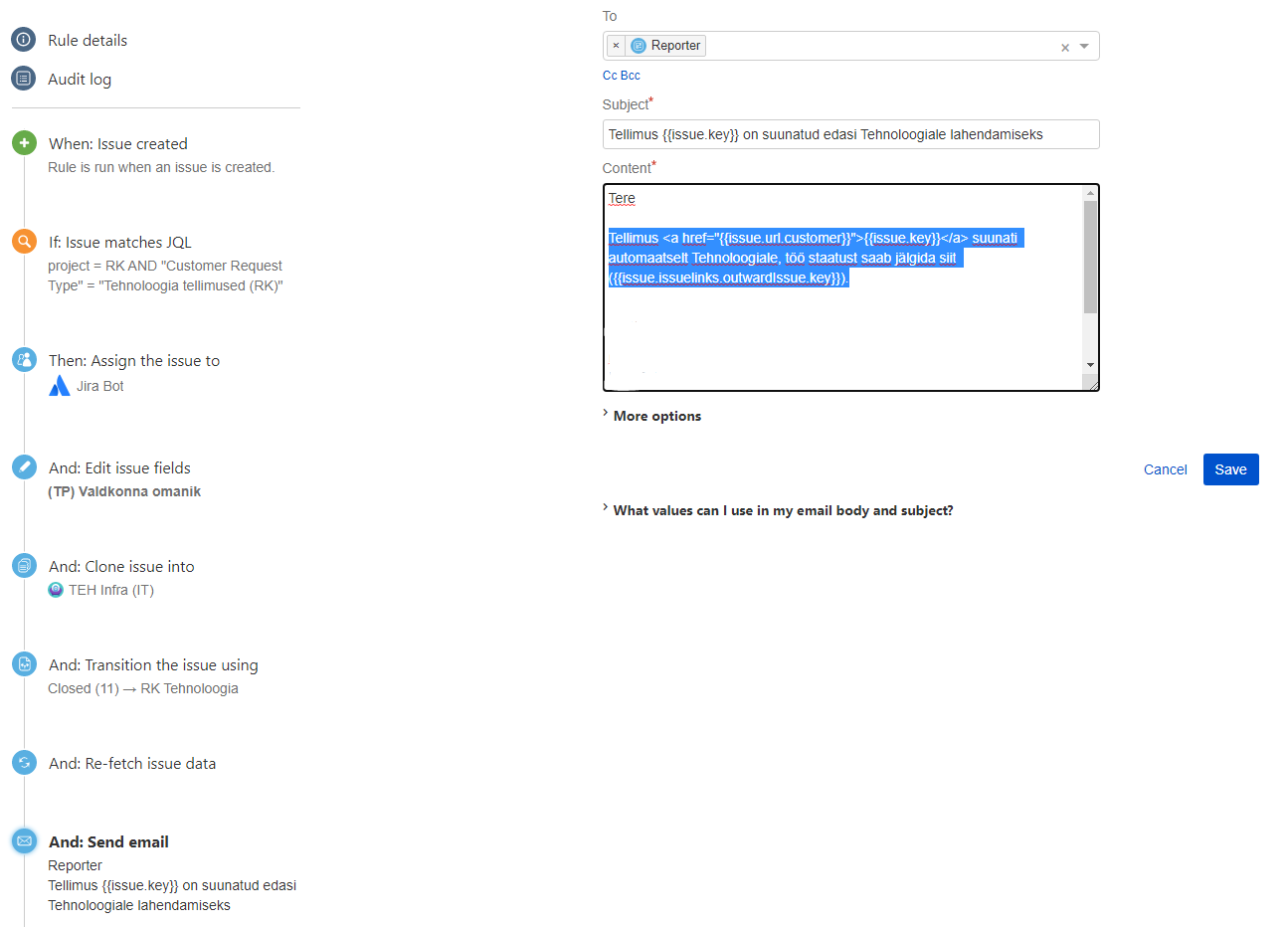The height and width of the screenshot is (927, 1288).
Task: Click into the Subject input field
Action: click(x=850, y=134)
